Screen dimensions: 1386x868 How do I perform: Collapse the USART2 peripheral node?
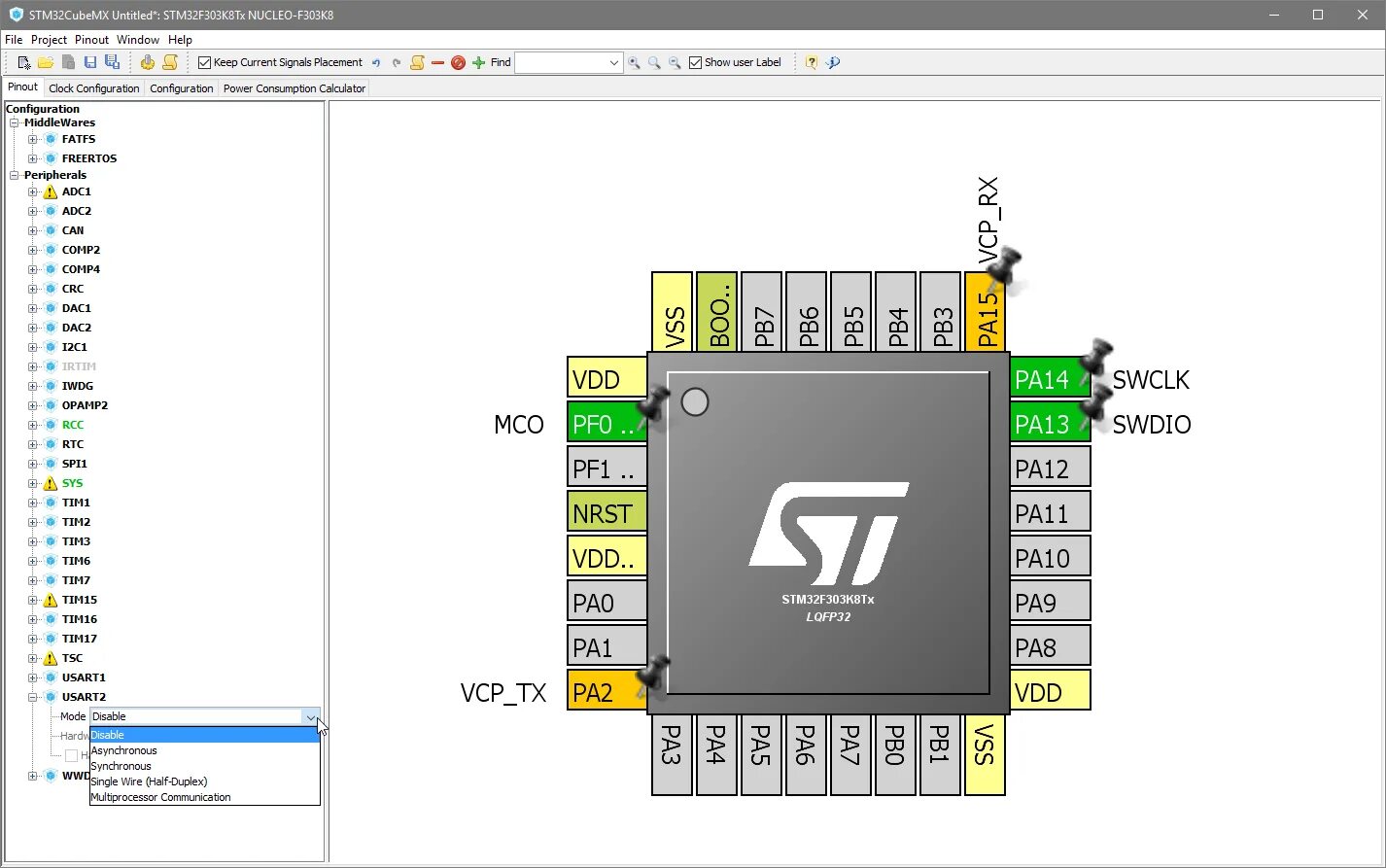click(x=32, y=697)
